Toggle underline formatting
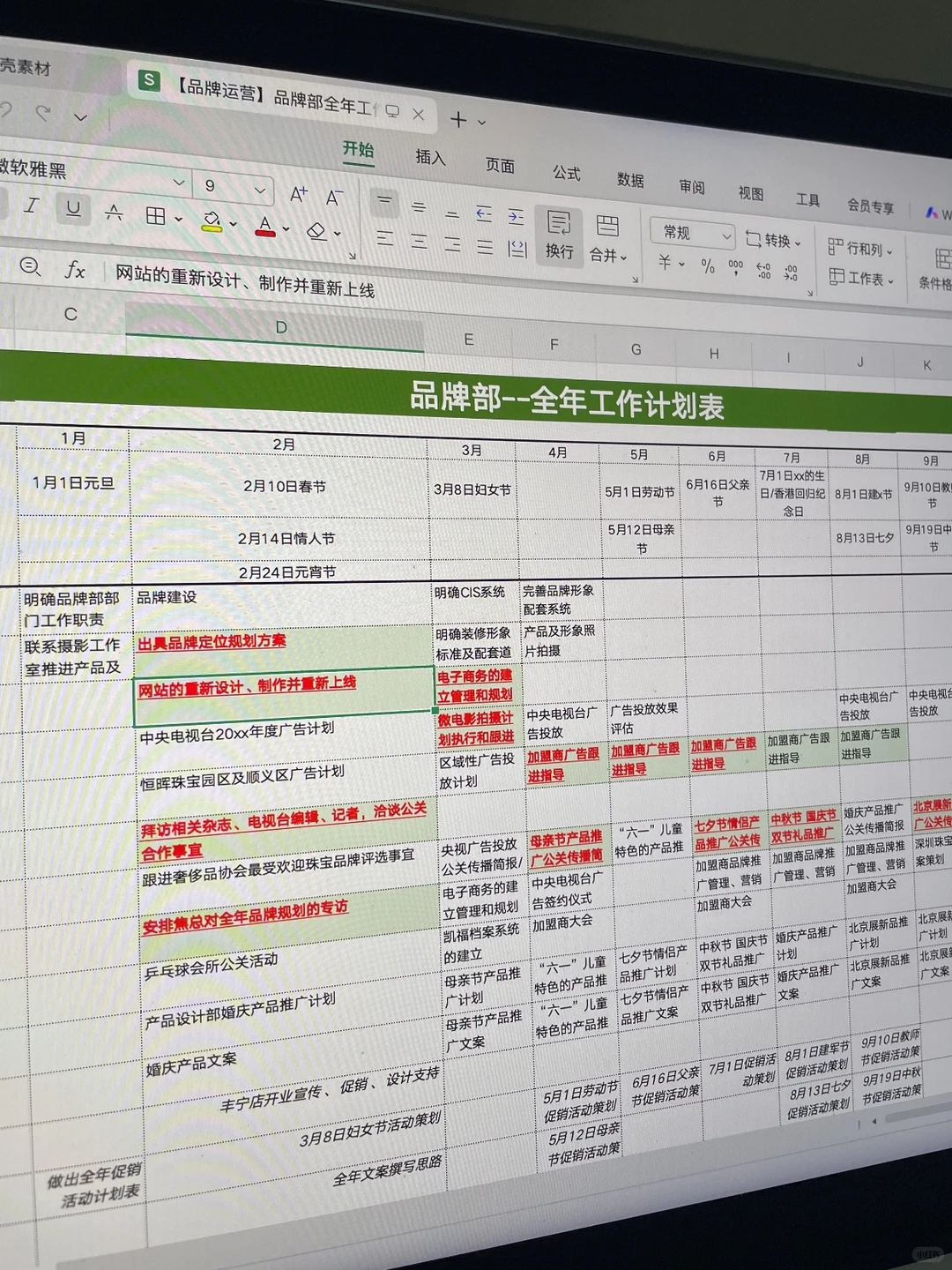The image size is (952, 1270). [73, 210]
